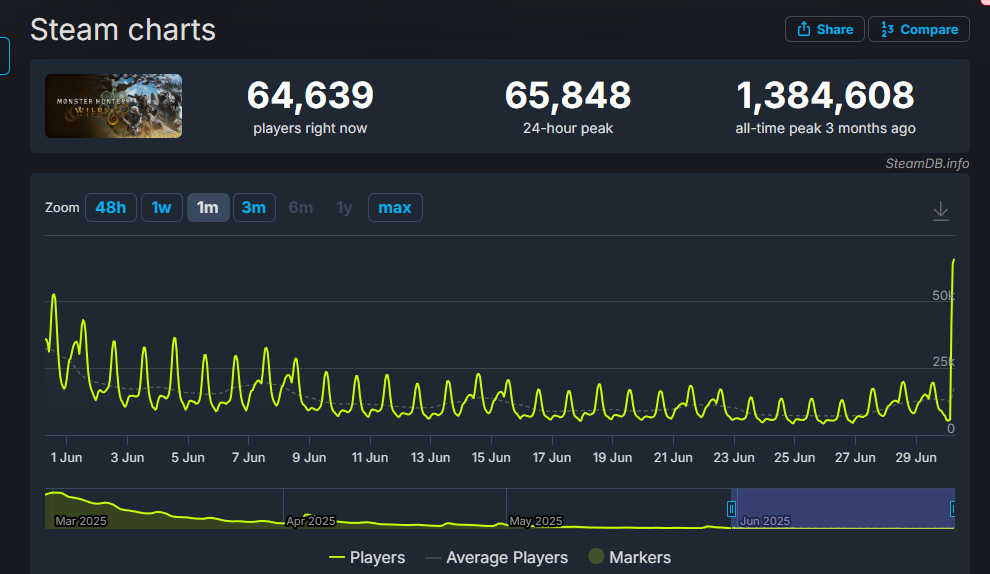Click the share icon inside Share button
This screenshot has height=574, width=990.
[x=804, y=29]
